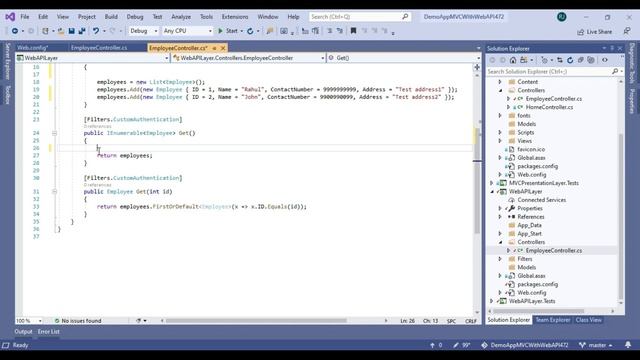
Task: Click the Navigate Backward icon
Action: click(15, 31)
